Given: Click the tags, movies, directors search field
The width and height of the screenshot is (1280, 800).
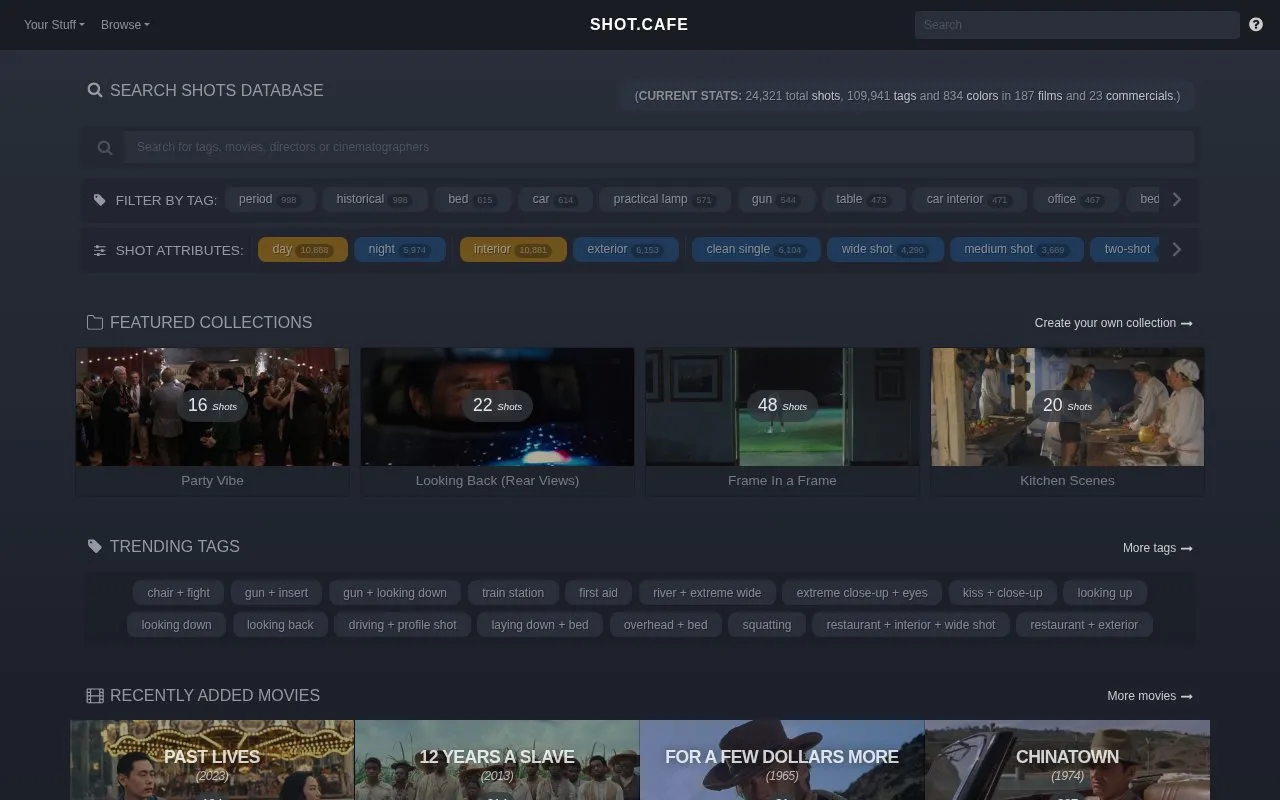Looking at the screenshot, I should pos(659,147).
